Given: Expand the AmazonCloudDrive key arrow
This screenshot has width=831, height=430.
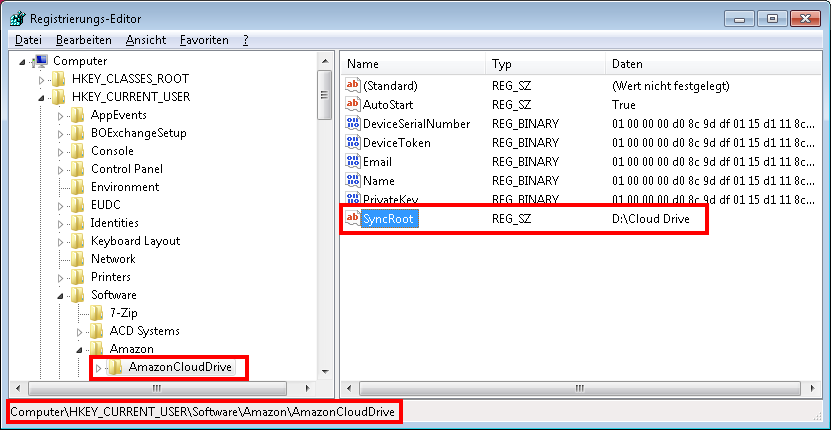Looking at the screenshot, I should point(98,368).
